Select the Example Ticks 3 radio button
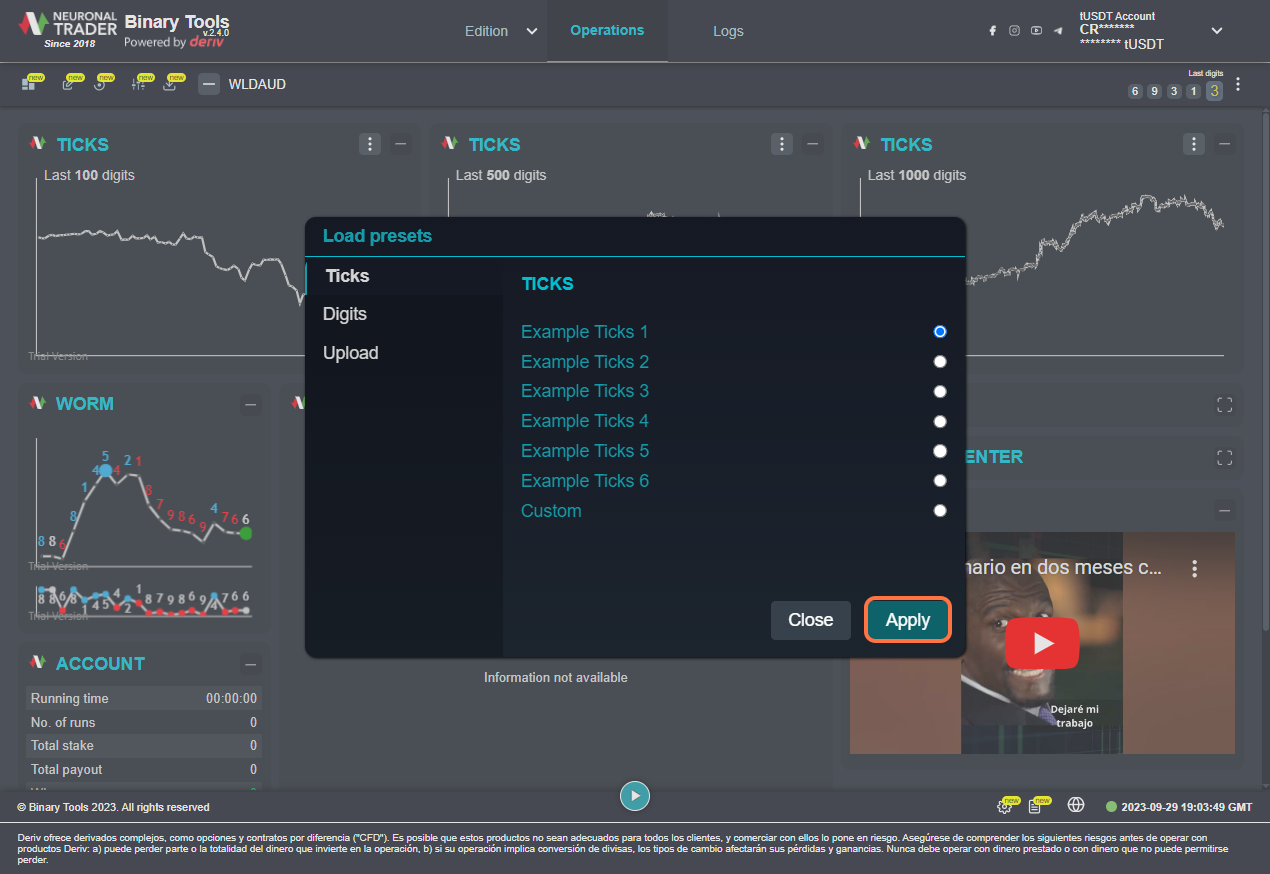Viewport: 1270px width, 874px height. coord(939,391)
